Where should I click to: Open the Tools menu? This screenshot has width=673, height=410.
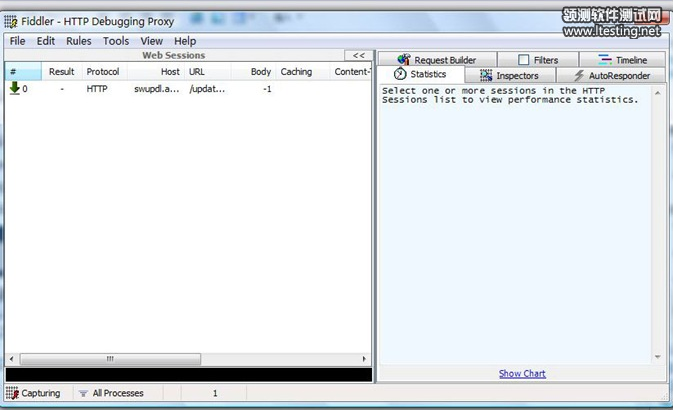[116, 41]
